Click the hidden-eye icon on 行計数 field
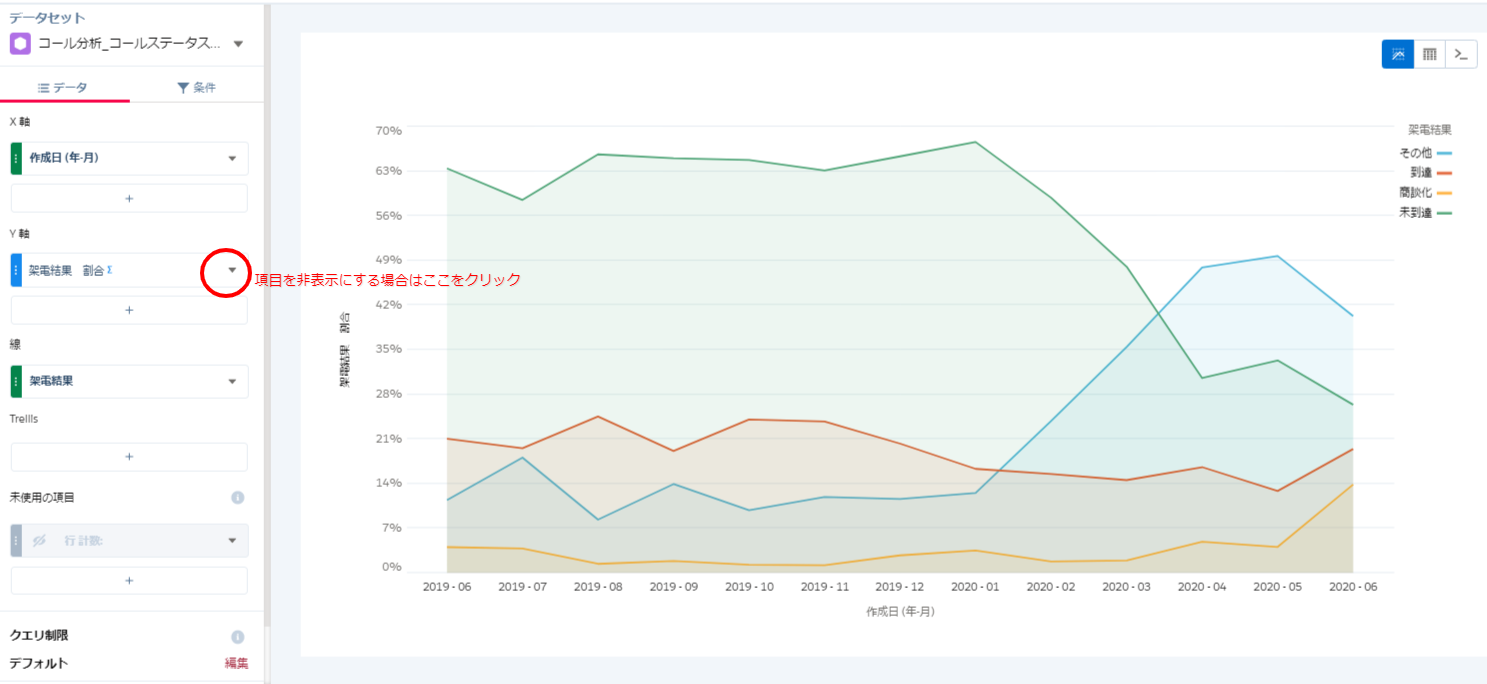The height and width of the screenshot is (684, 1487). coord(40,541)
